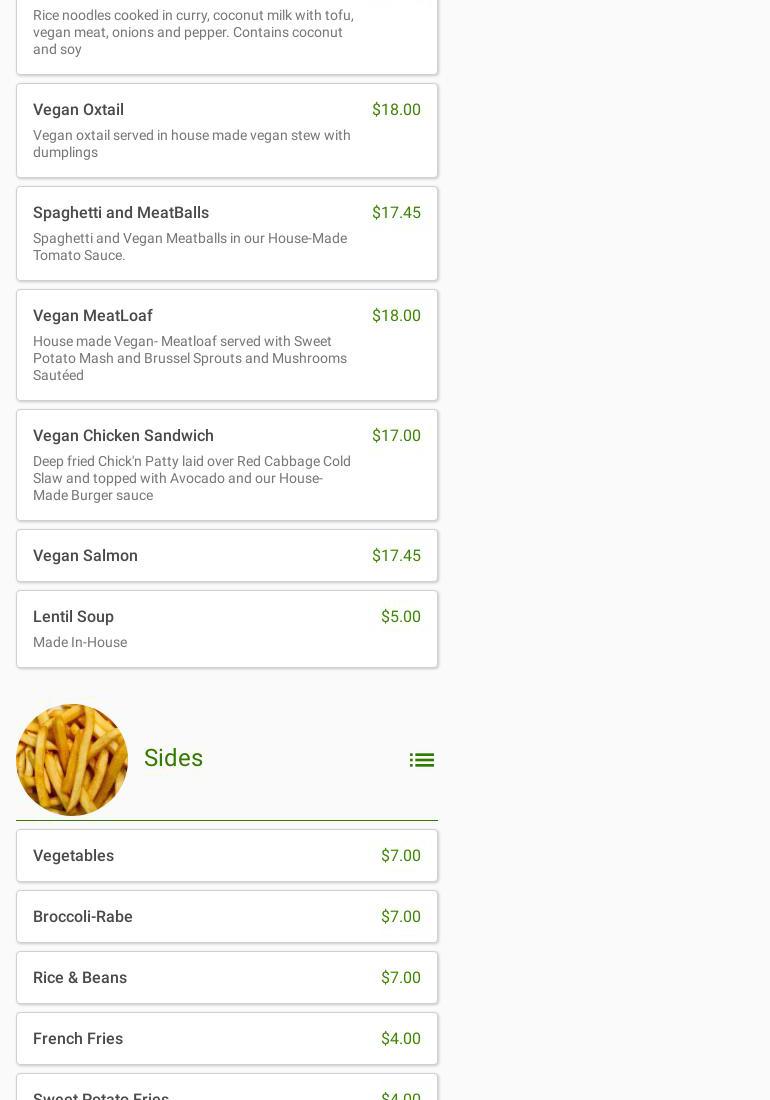
Task: Open the Sides category list icon
Action: tap(421, 760)
